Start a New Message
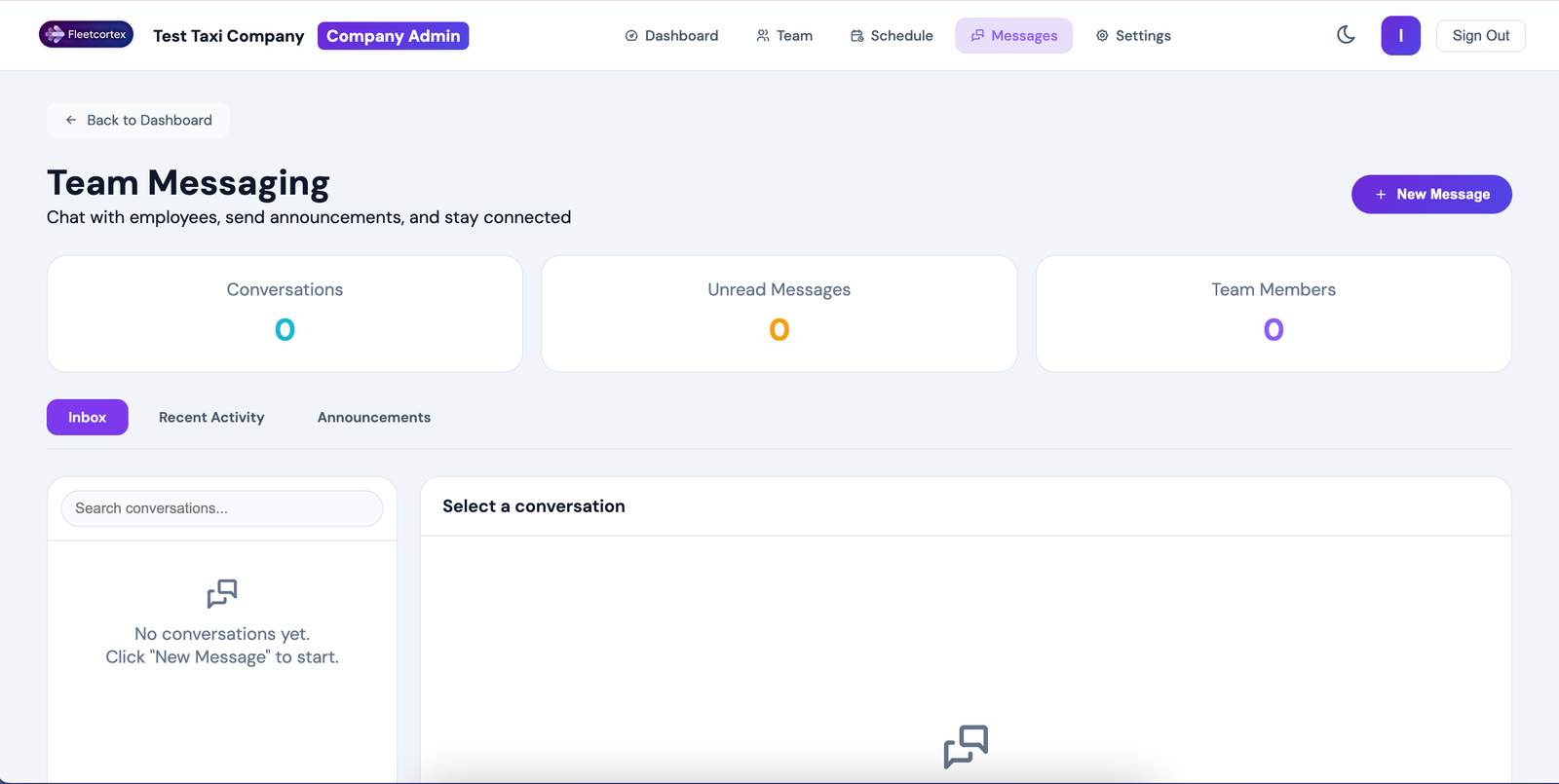 point(1431,194)
